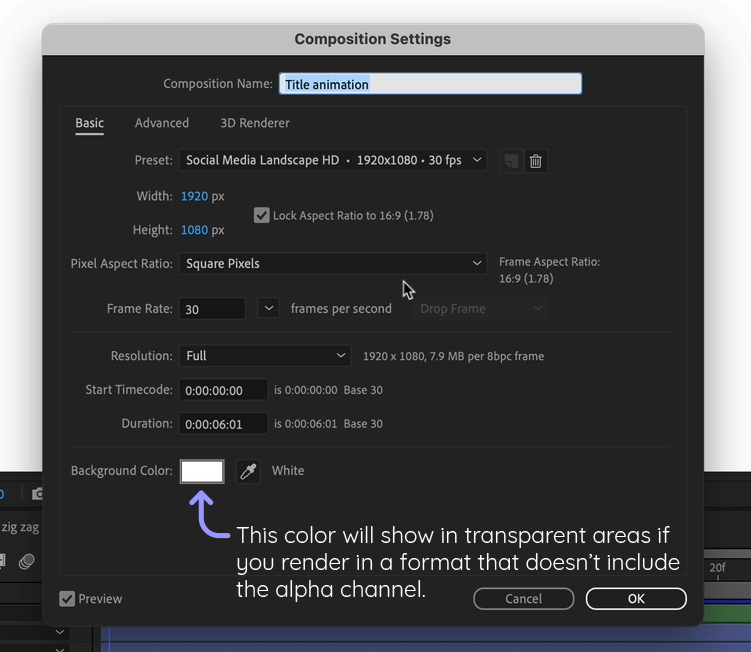751x652 pixels.
Task: Click the white Background Color swatch
Action: 202,471
